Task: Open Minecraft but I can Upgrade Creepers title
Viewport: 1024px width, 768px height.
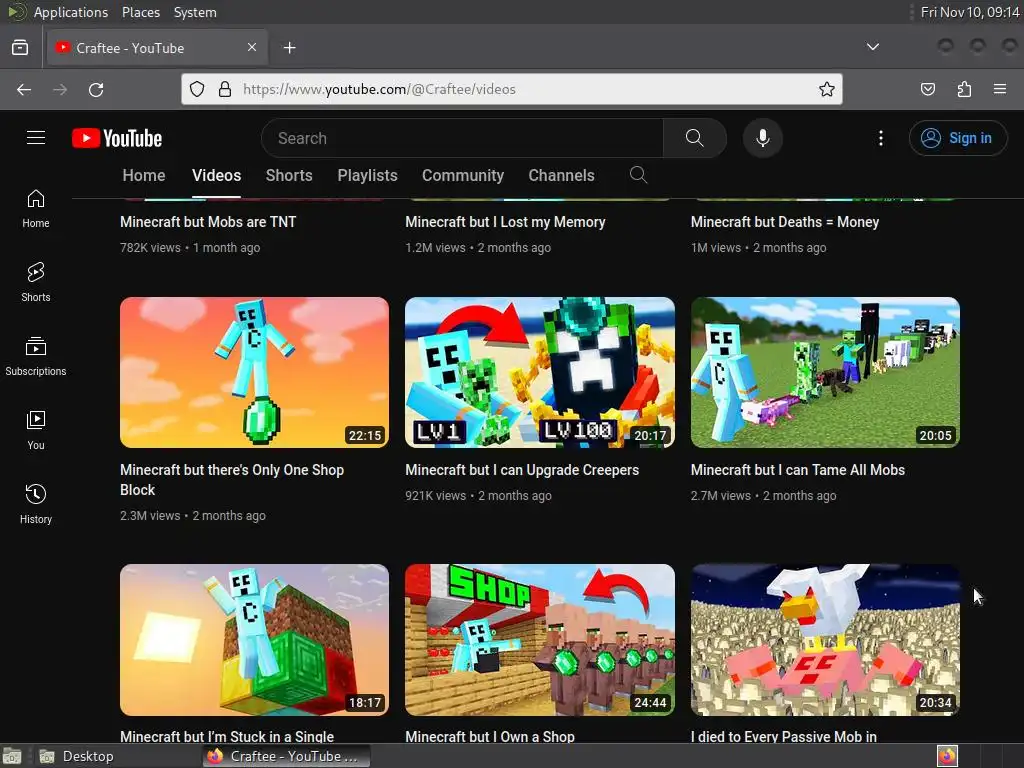Action: (522, 470)
